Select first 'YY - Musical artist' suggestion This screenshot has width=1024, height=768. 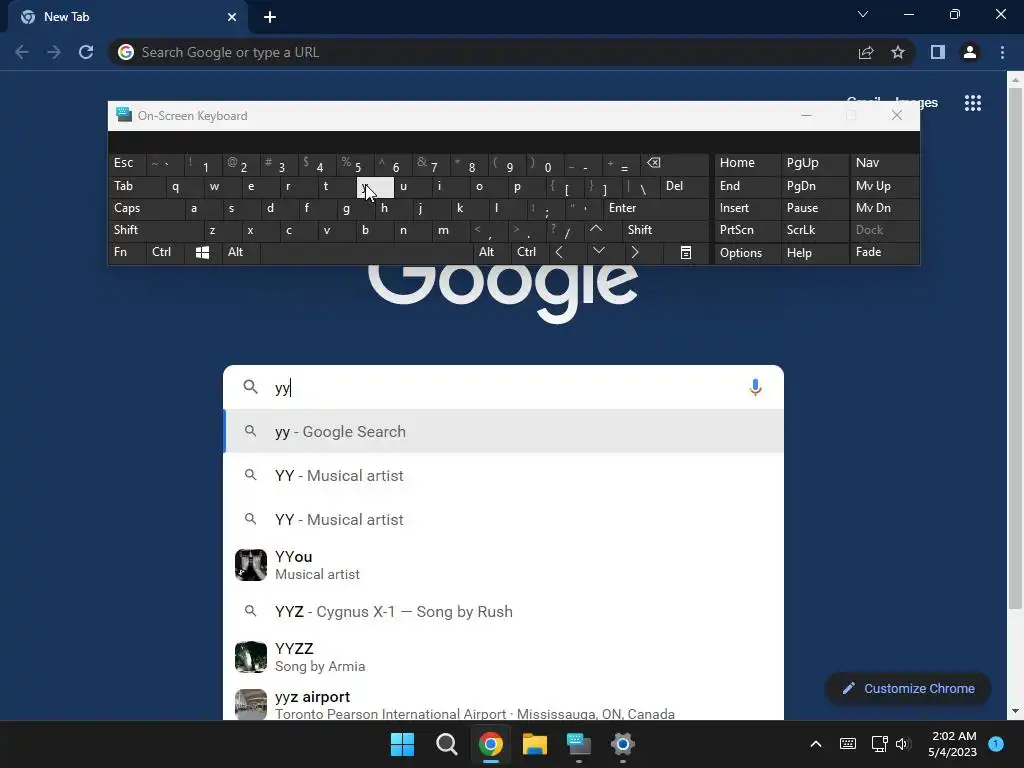[504, 475]
